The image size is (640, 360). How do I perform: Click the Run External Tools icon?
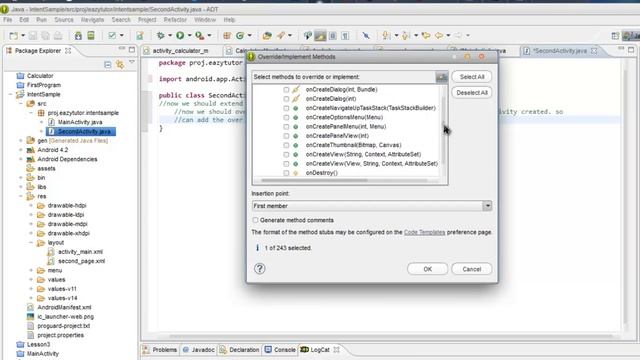(x=200, y=36)
